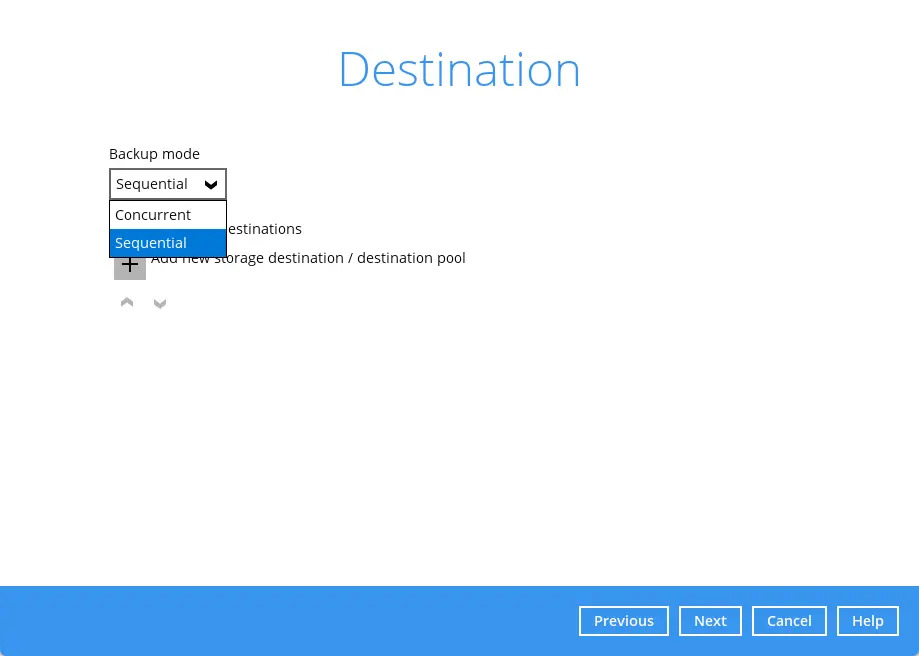Select the highlighted Sequential list option

(151, 243)
